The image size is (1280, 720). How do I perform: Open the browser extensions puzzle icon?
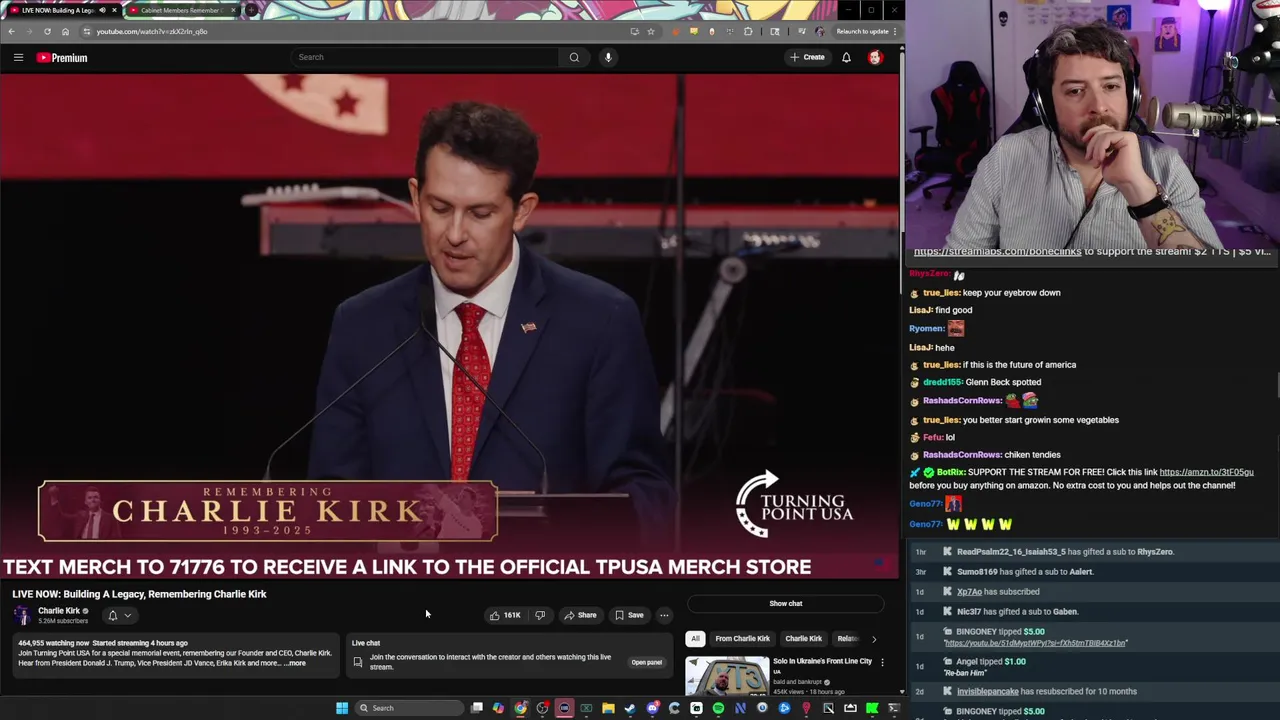[x=748, y=31]
